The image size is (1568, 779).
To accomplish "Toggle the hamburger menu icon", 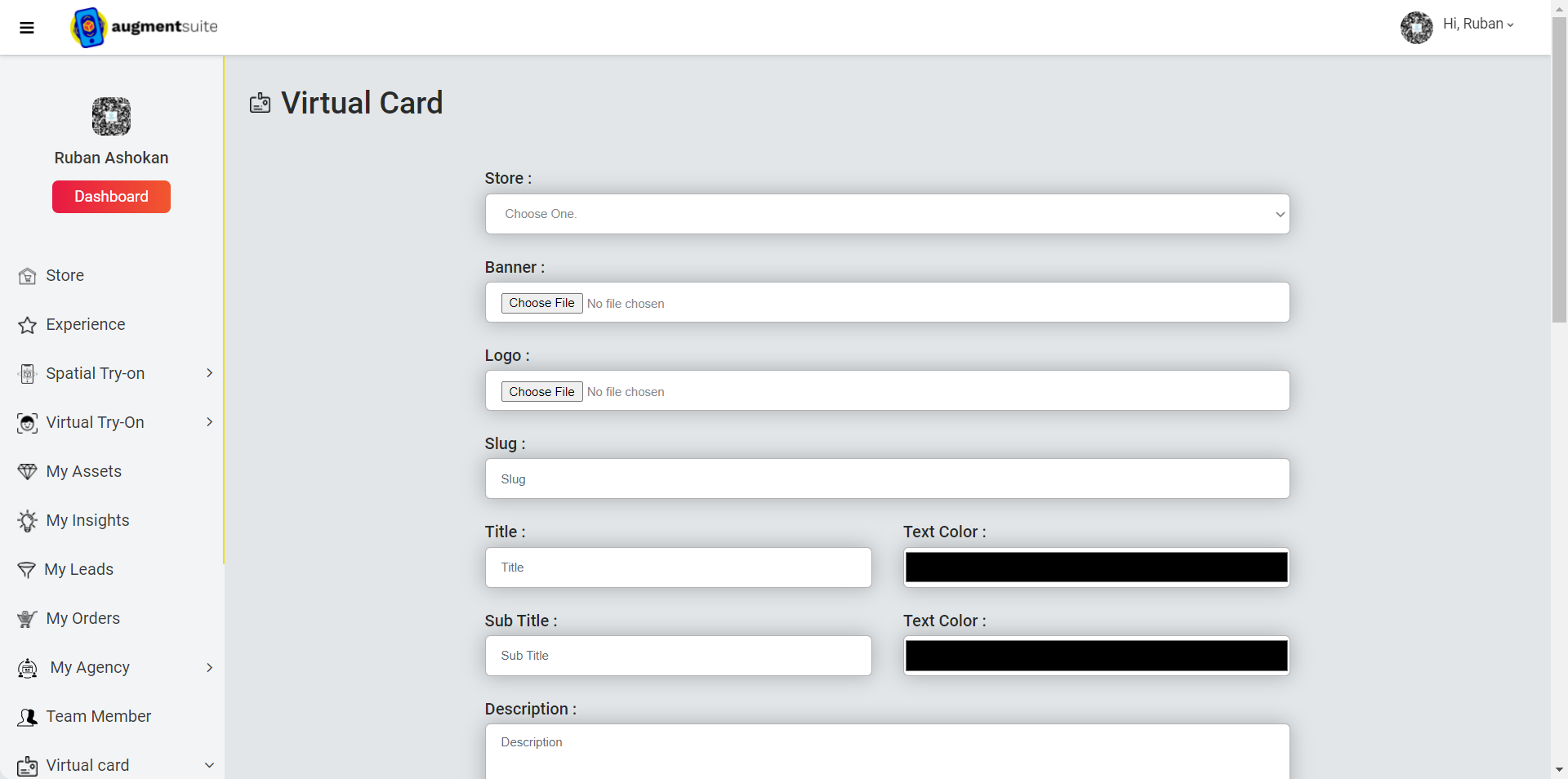I will click(27, 28).
